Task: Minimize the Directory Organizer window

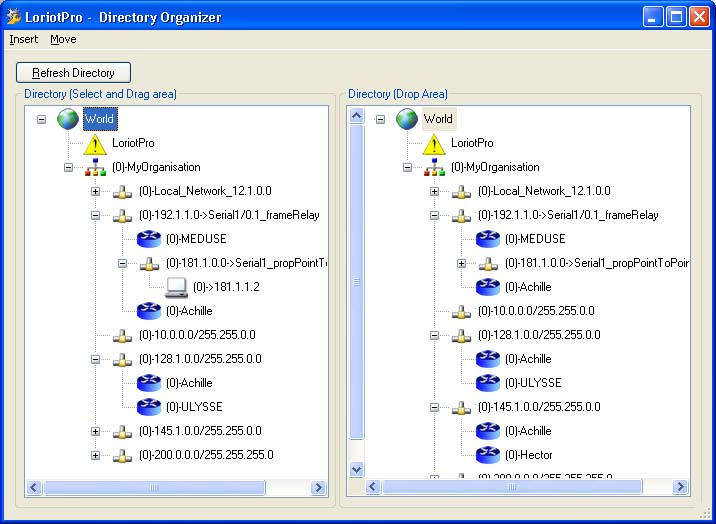Action: 653,17
